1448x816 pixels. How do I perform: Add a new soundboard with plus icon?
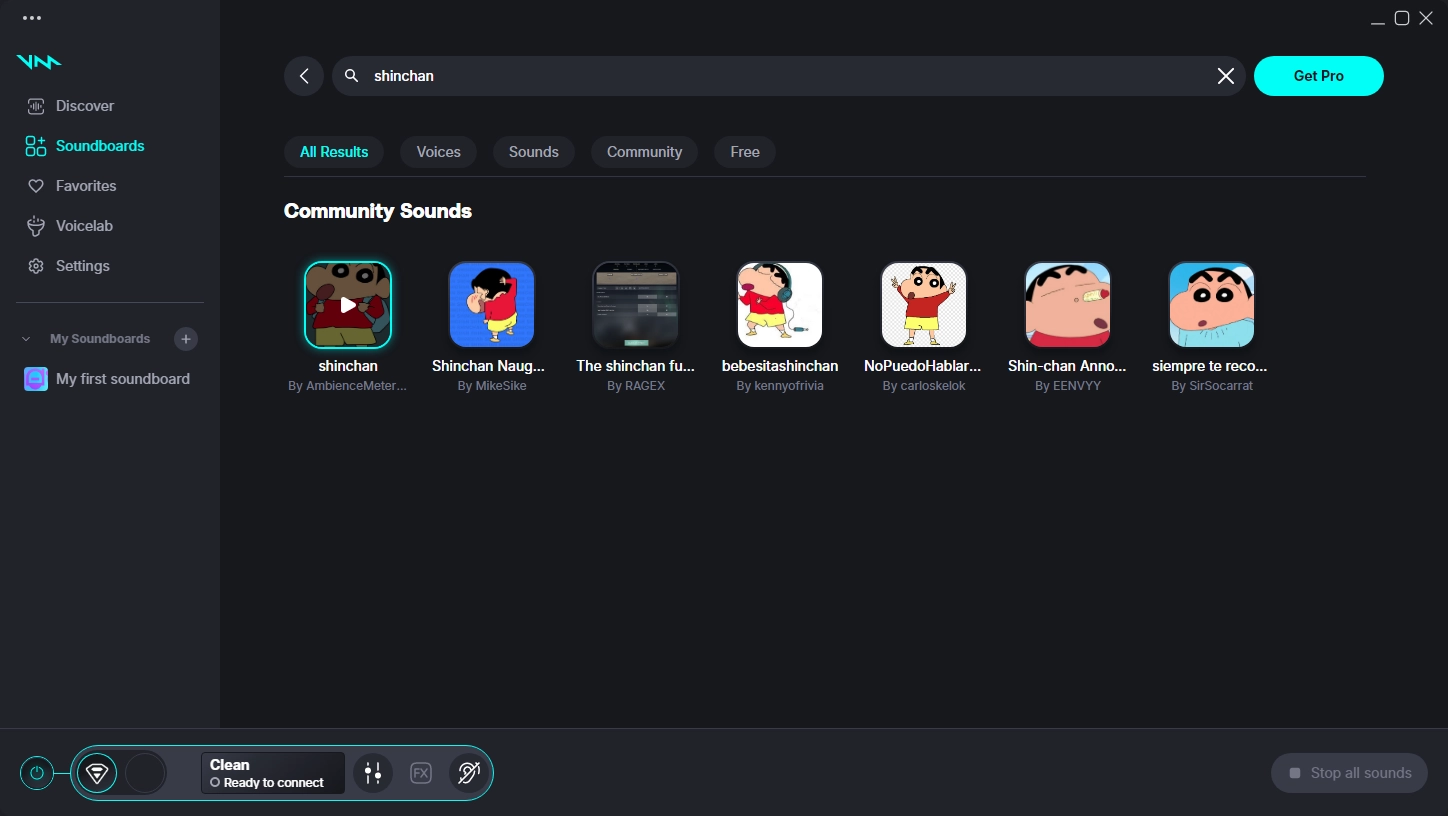click(x=186, y=339)
